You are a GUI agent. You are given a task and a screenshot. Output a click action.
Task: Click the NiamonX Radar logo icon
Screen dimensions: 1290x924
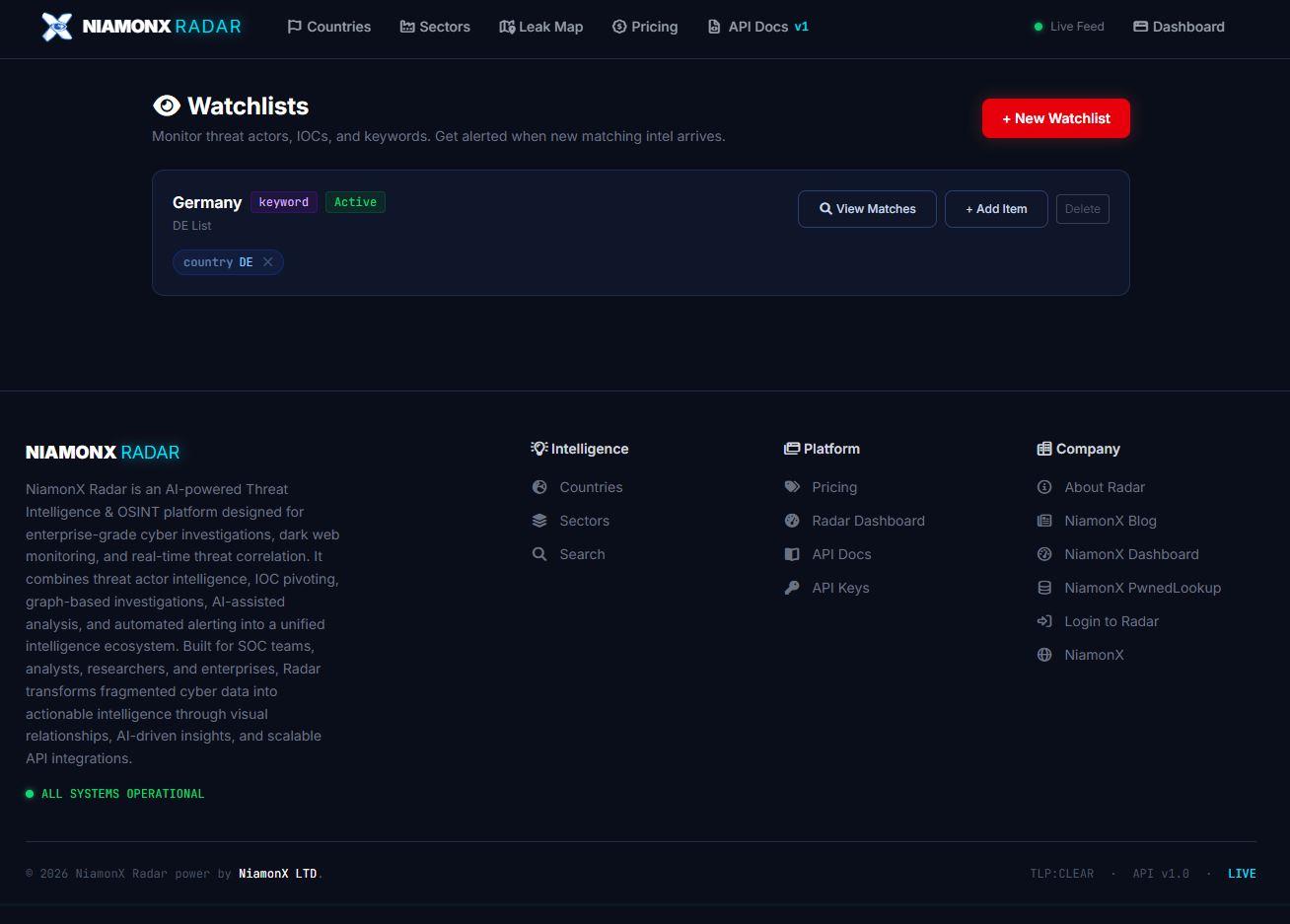coord(57,27)
